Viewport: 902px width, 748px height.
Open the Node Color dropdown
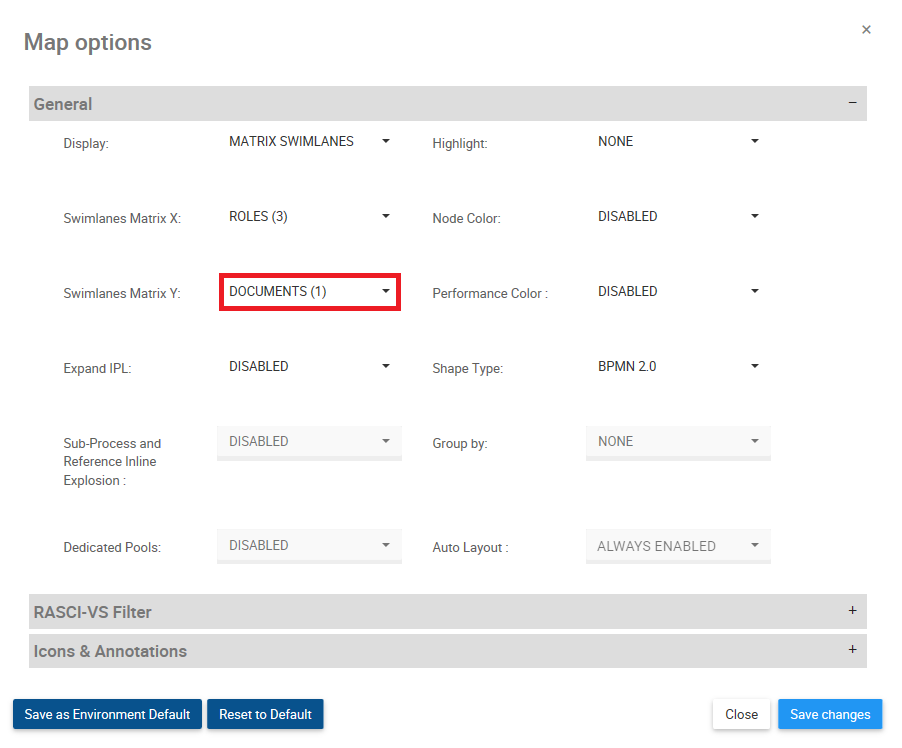[x=678, y=217]
